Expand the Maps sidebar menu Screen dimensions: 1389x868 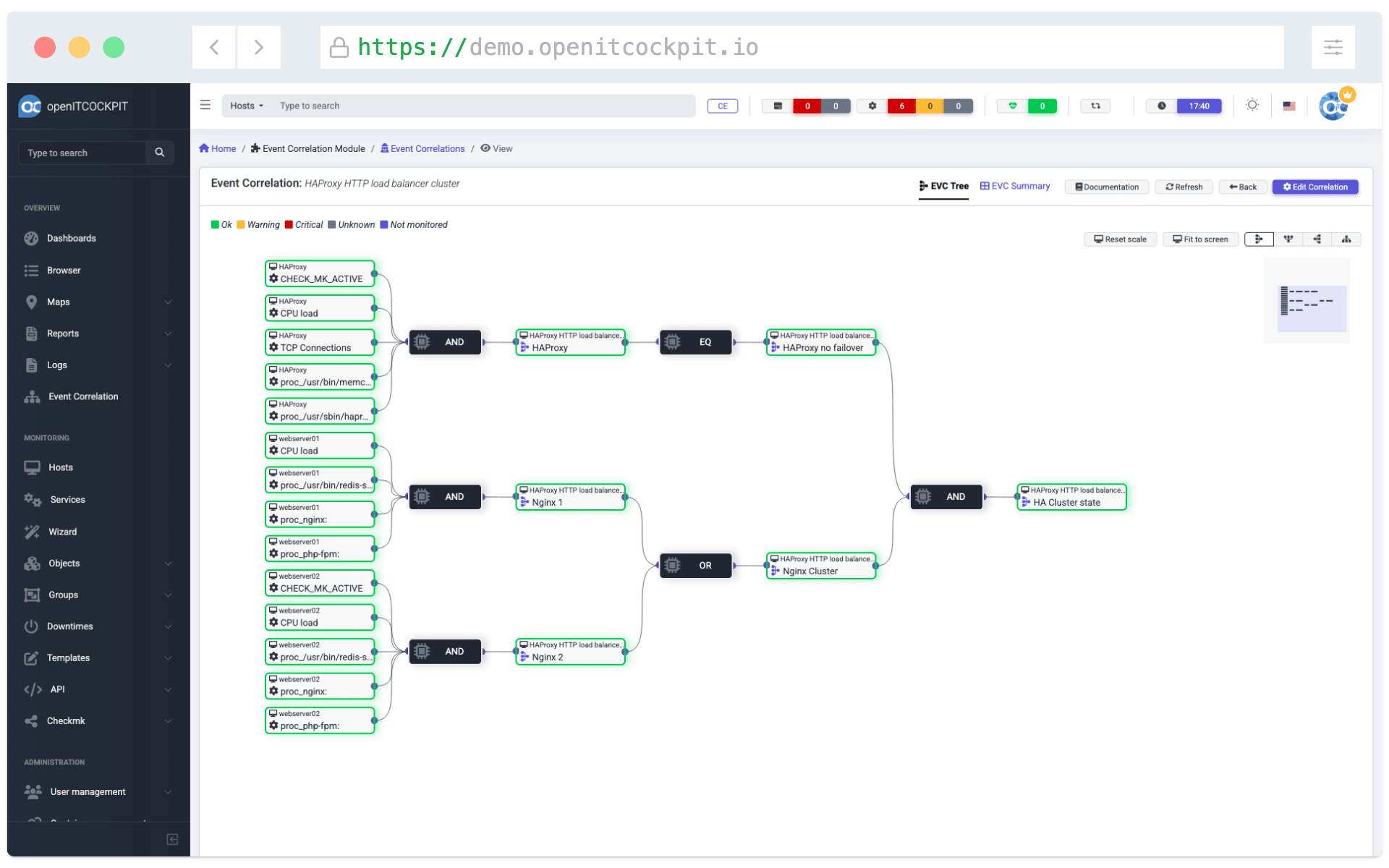pos(98,302)
